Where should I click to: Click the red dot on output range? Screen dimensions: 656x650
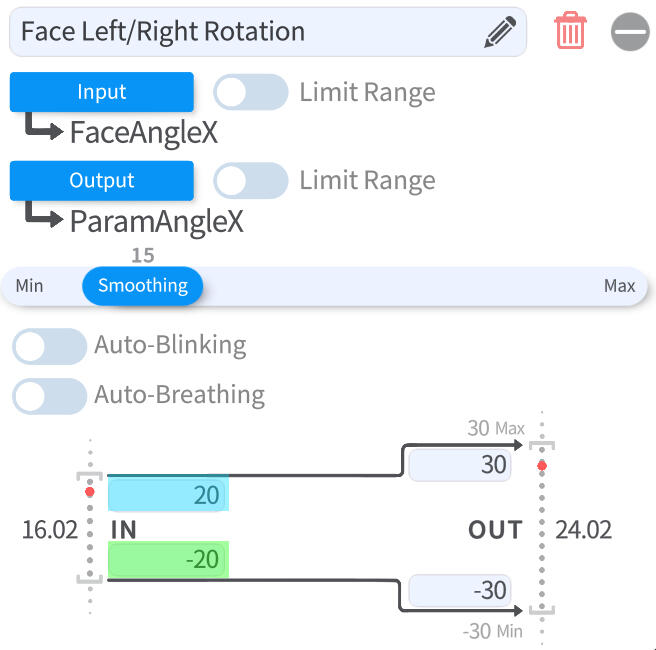click(542, 466)
